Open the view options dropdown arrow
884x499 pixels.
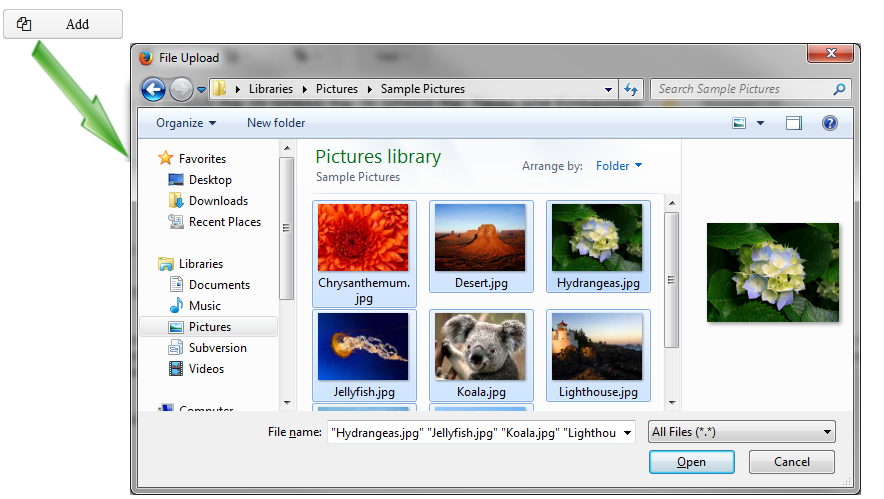761,123
